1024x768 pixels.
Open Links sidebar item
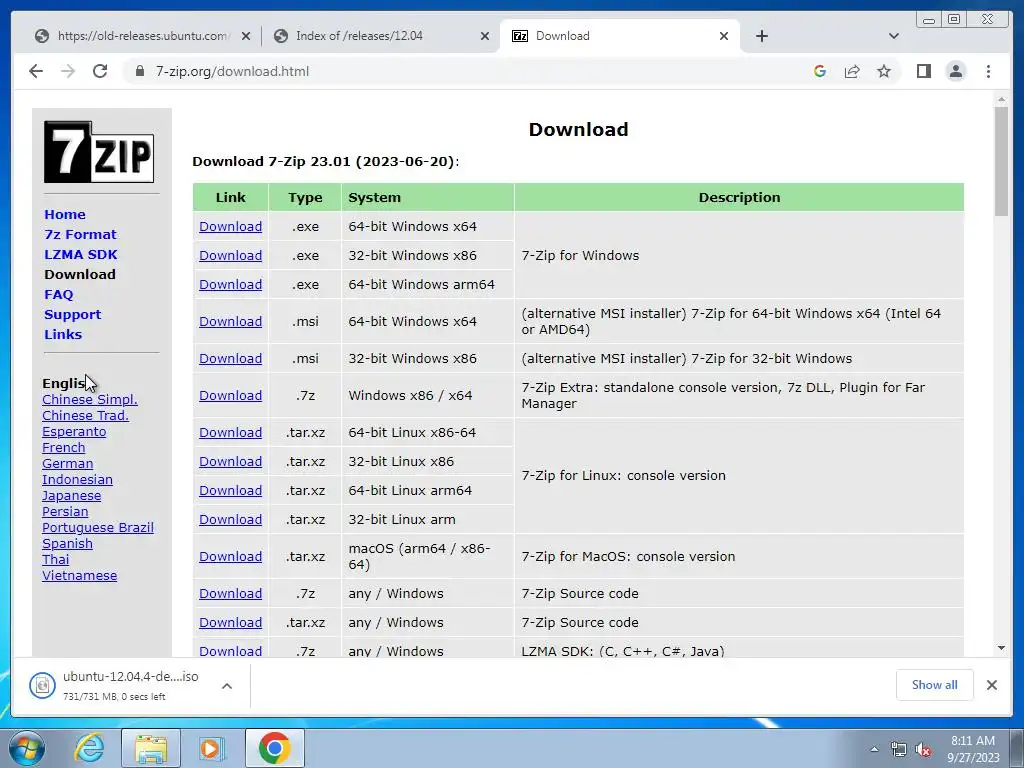[63, 334]
